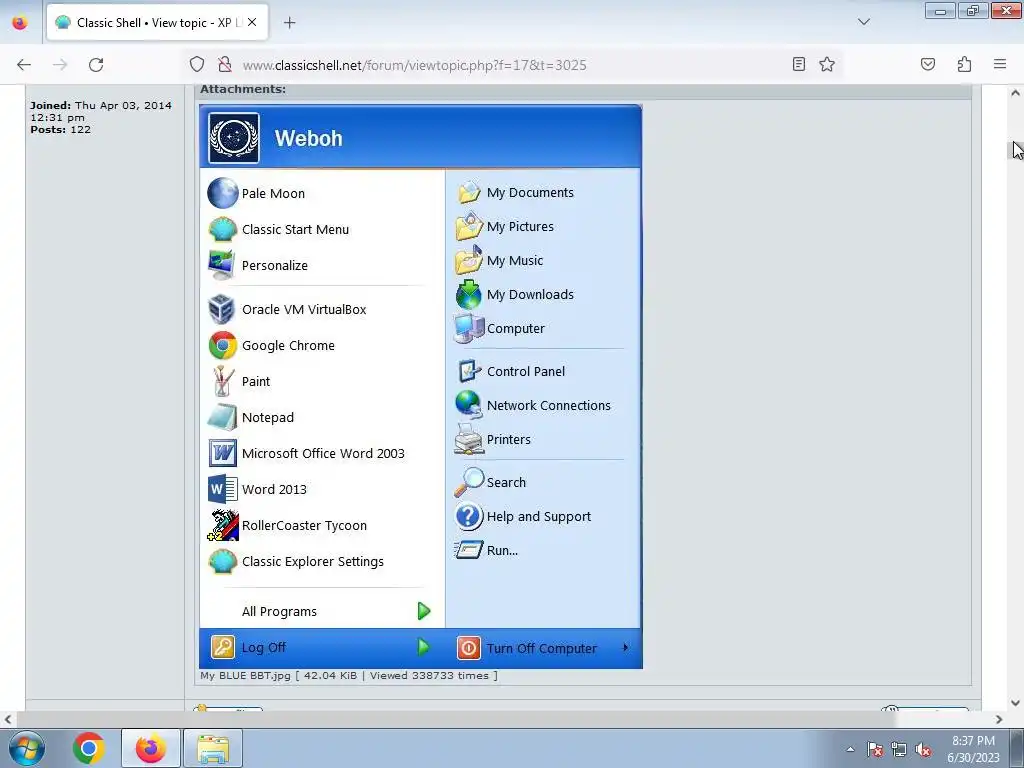Click the Classic Explorer Settings shell icon
Screen dimensions: 1024x768
[x=223, y=561]
